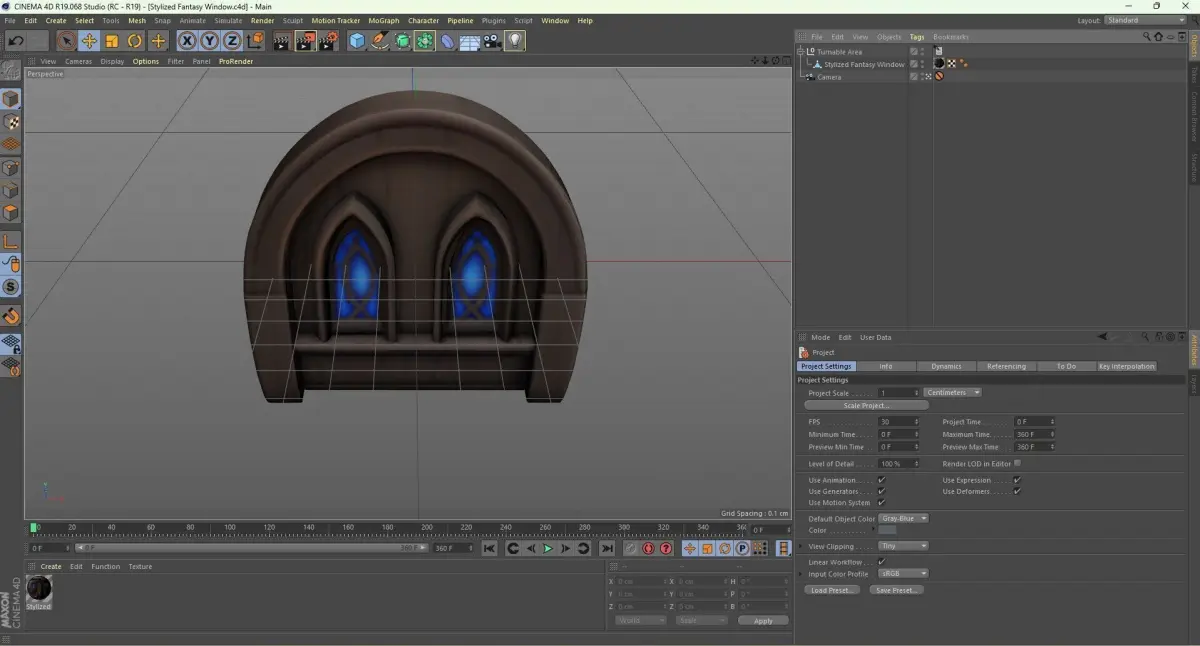Toggle the X-axis lock icon

[x=187, y=41]
